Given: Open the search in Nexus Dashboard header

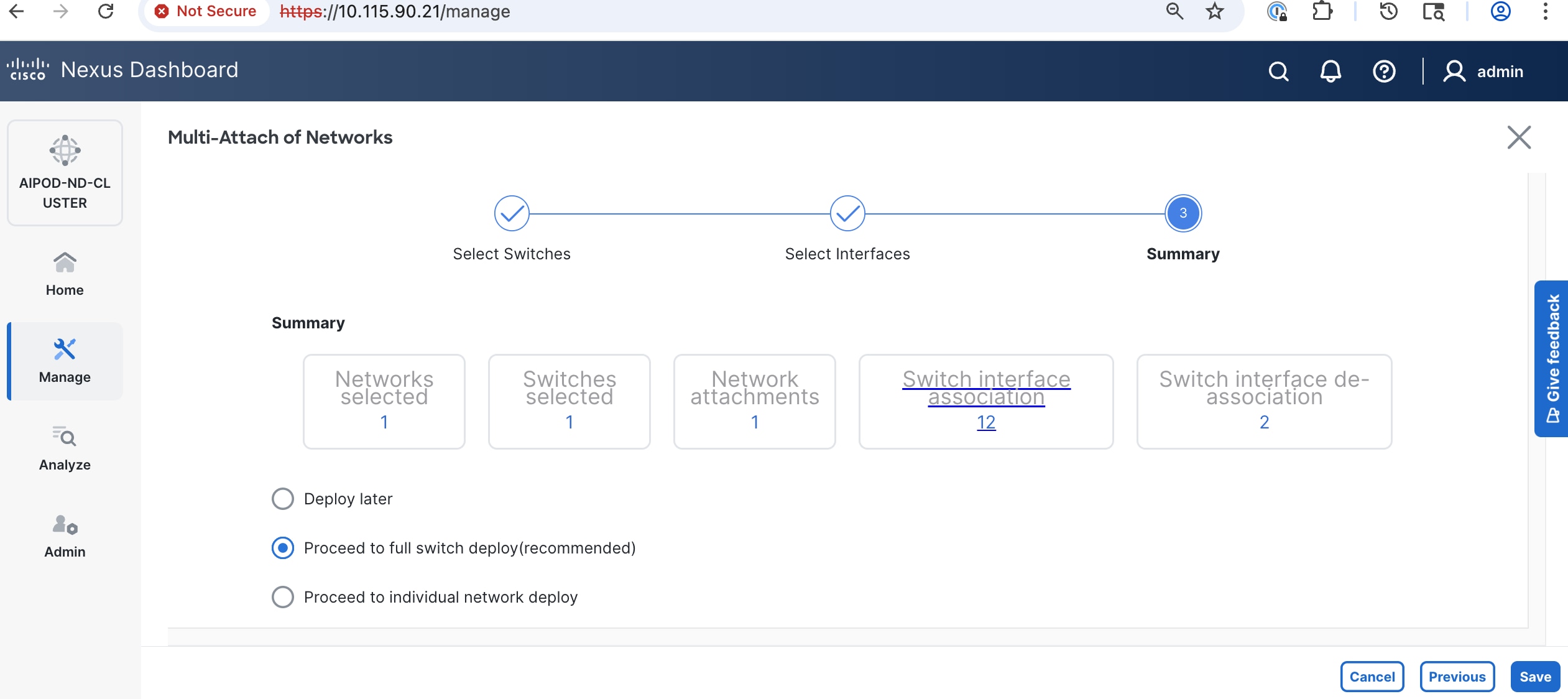Looking at the screenshot, I should (x=1278, y=71).
